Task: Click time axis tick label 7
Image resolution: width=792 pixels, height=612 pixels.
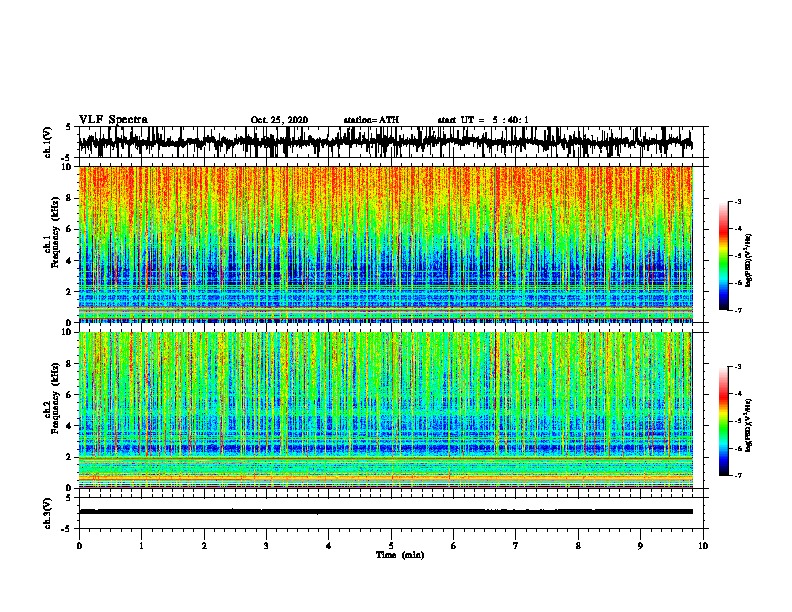Action: pos(516,546)
